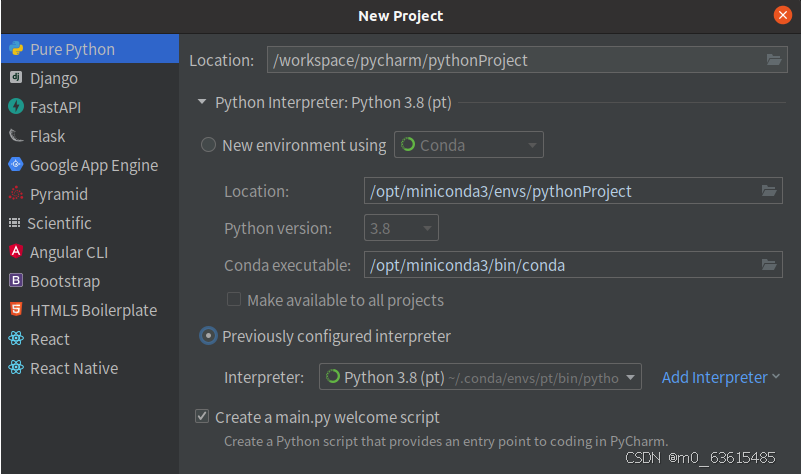Open the Conda environment type dropdown
Viewport: 801px width, 474px height.
pyautogui.click(x=469, y=145)
